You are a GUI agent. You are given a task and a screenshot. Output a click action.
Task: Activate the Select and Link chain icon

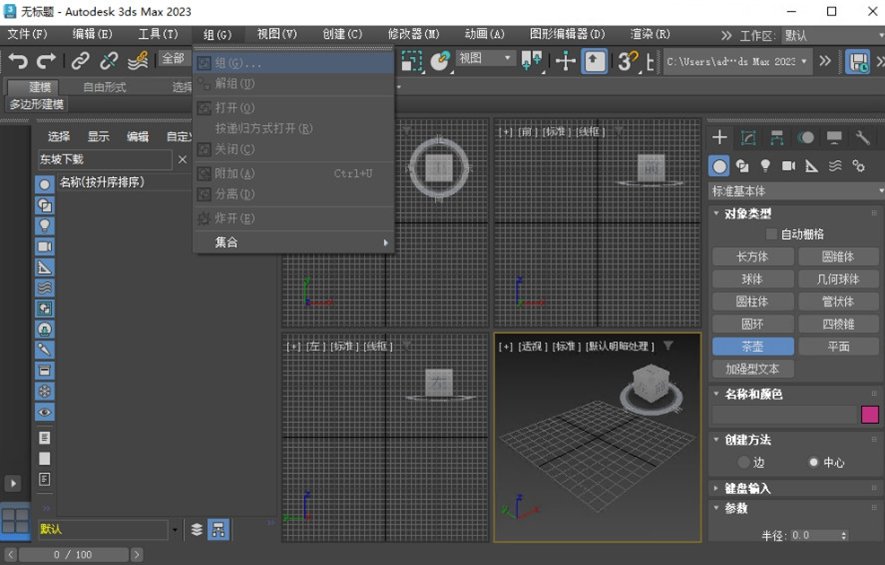click(x=81, y=61)
